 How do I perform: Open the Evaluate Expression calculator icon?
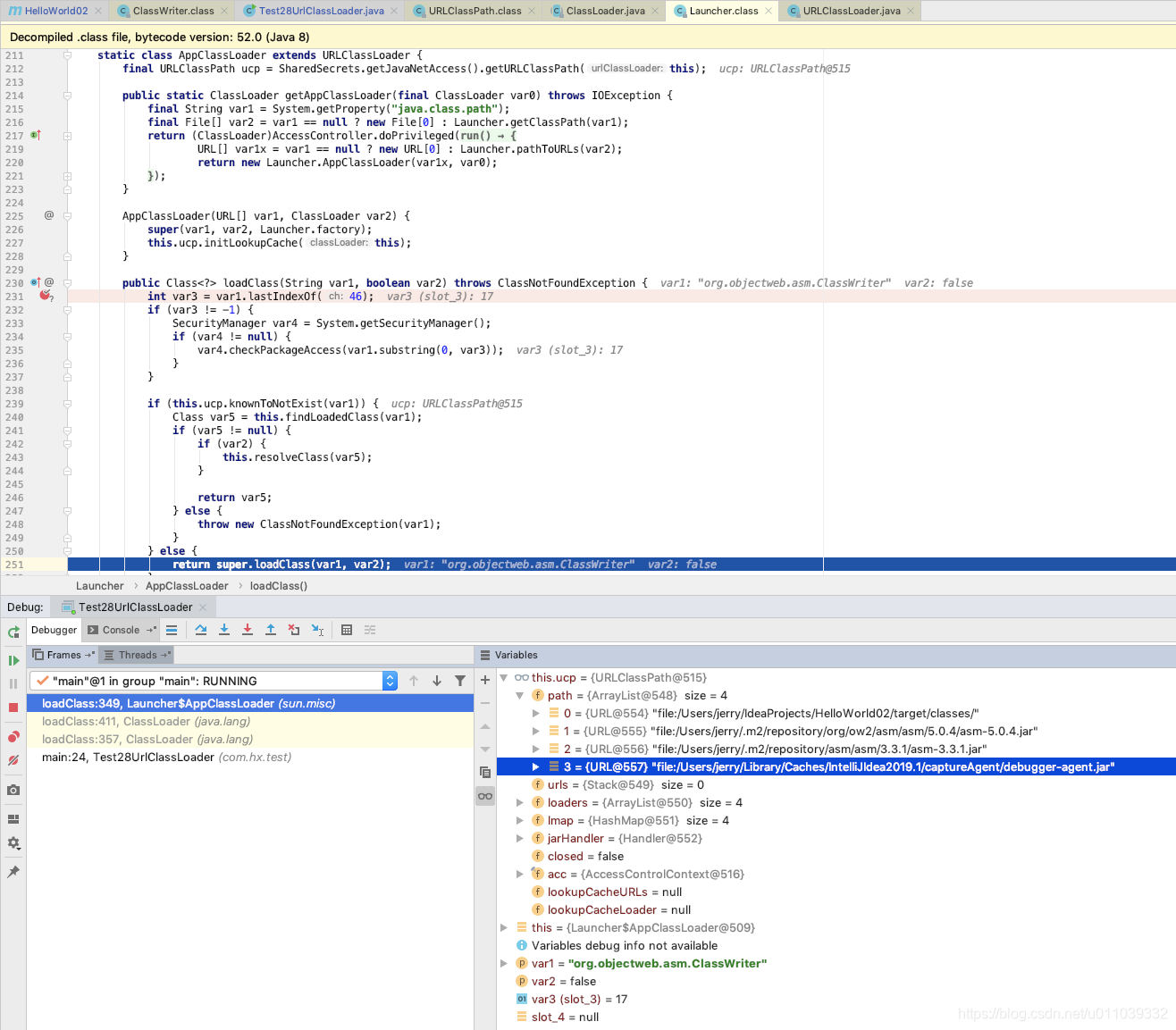347,630
